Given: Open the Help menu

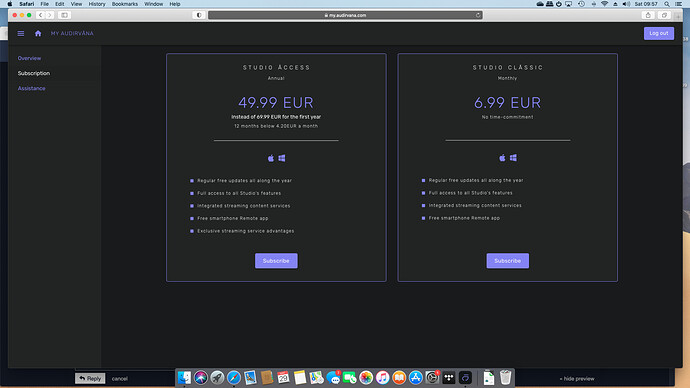Looking at the screenshot, I should [175, 4].
